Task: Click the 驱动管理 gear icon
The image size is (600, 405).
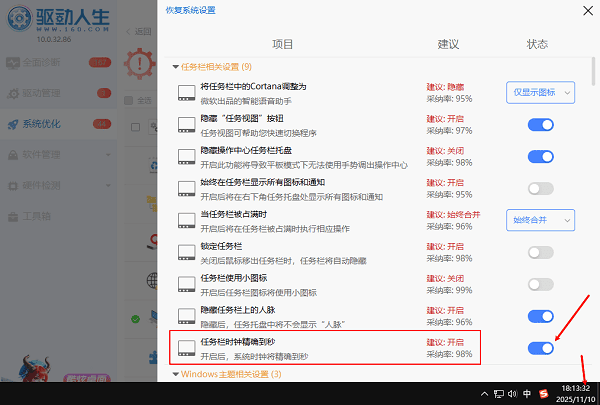Action: (13, 93)
